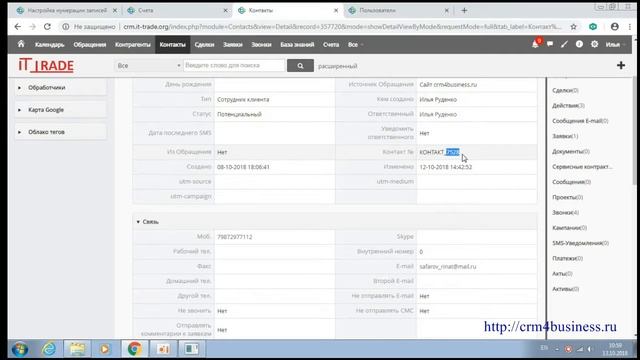Viewport: 640px width, 360px height.
Task: Expand the Облако тегов sidebar section
Action: tap(61, 132)
